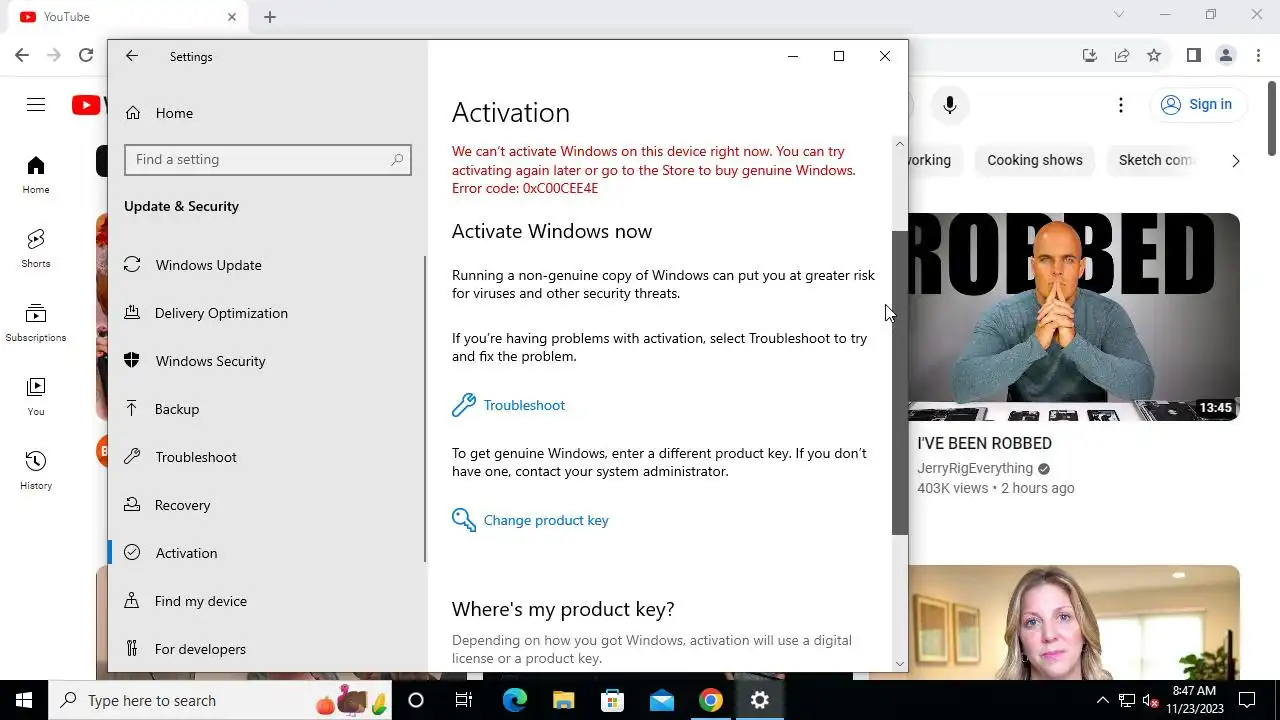
Task: Open Microsoft Store from taskbar
Action: [612, 700]
